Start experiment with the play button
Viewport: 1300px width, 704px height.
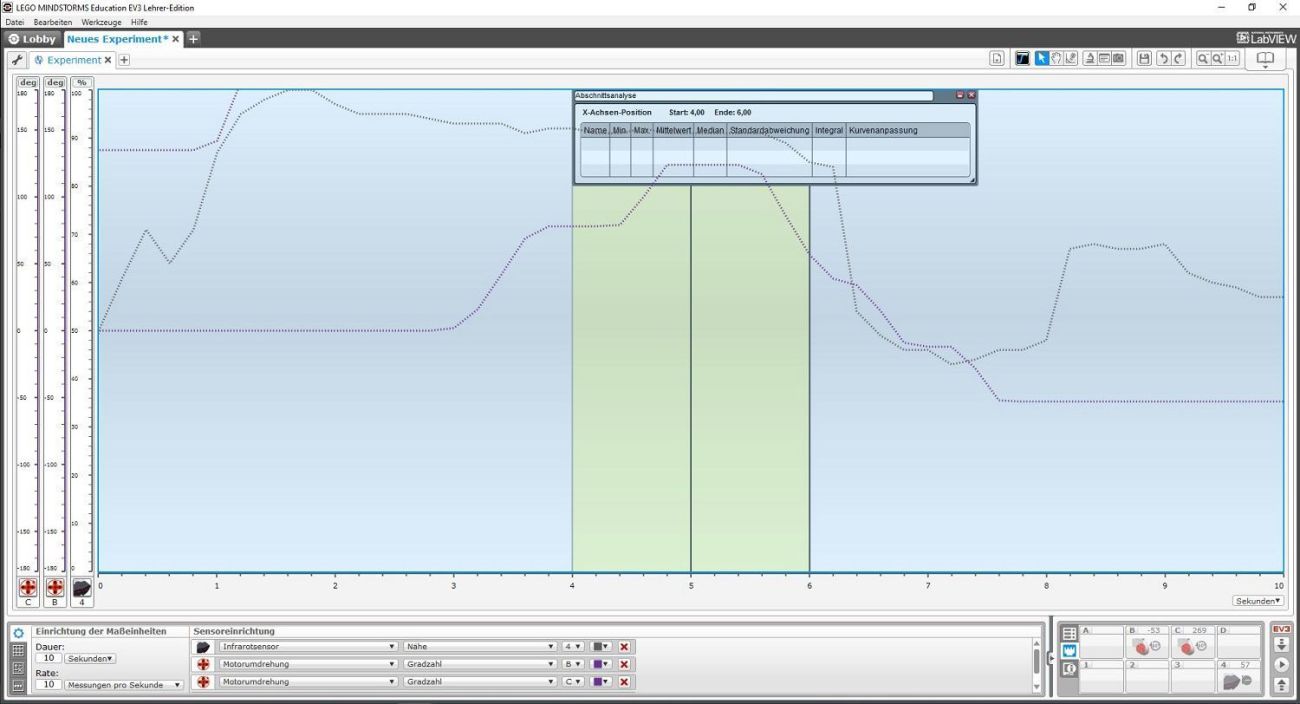(1281, 665)
